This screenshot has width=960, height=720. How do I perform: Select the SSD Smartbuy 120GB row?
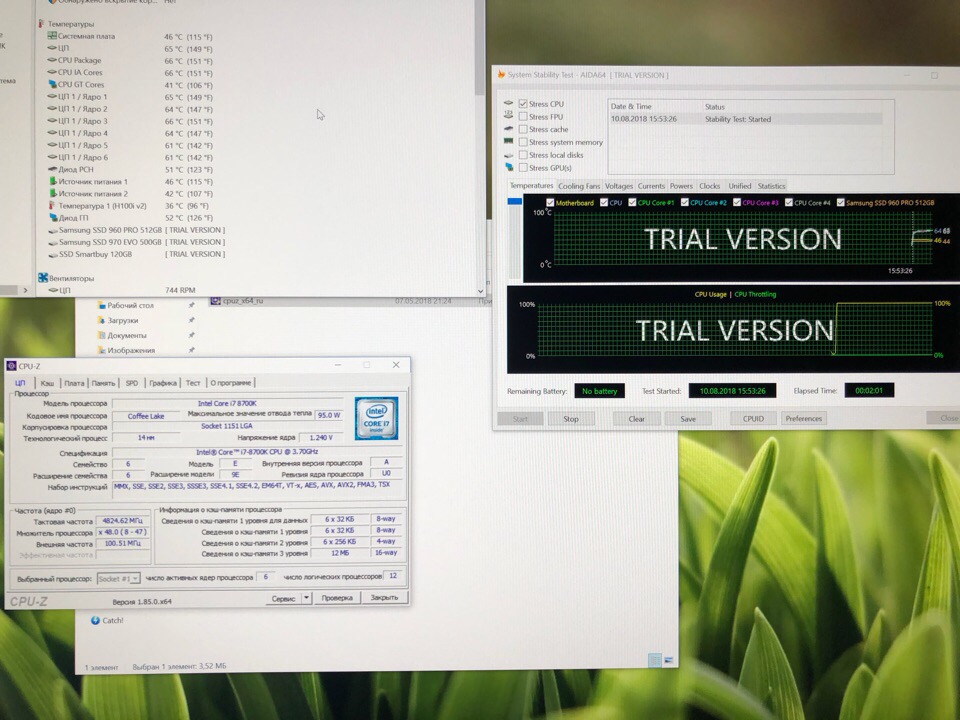[137, 254]
